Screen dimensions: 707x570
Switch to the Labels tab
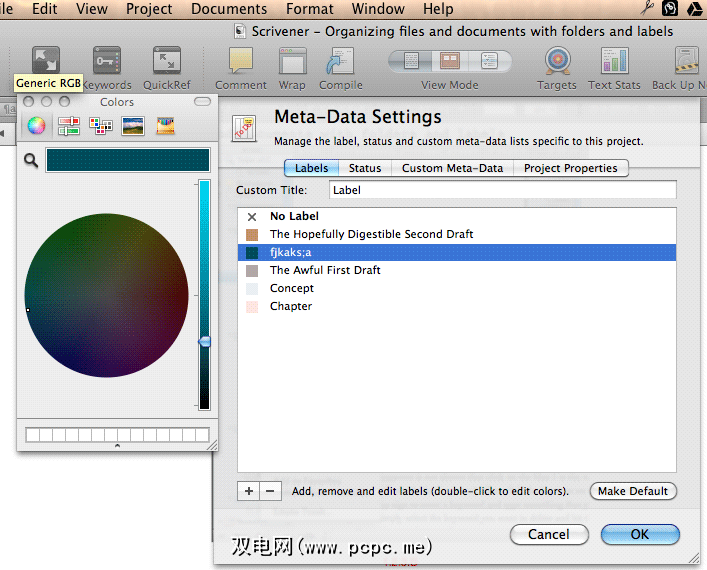[312, 168]
